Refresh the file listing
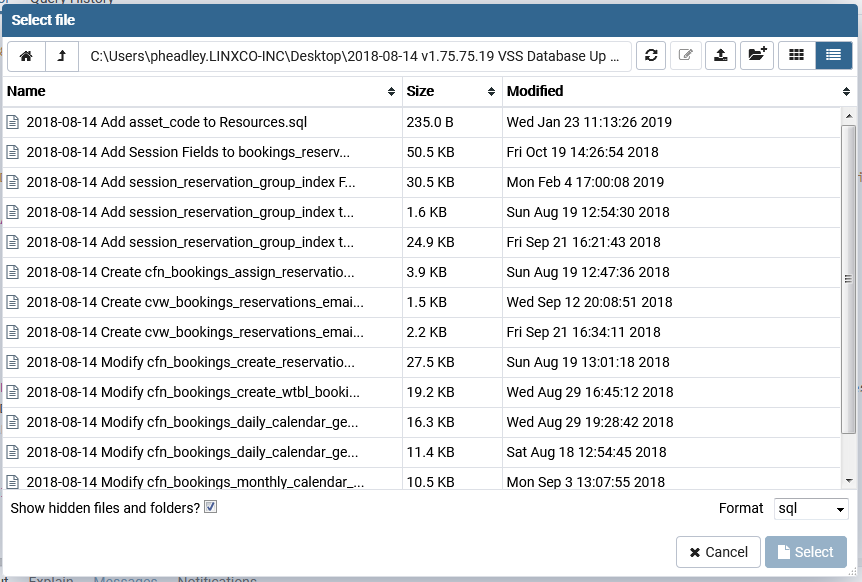Screen dimensions: 862x582 click(x=651, y=56)
